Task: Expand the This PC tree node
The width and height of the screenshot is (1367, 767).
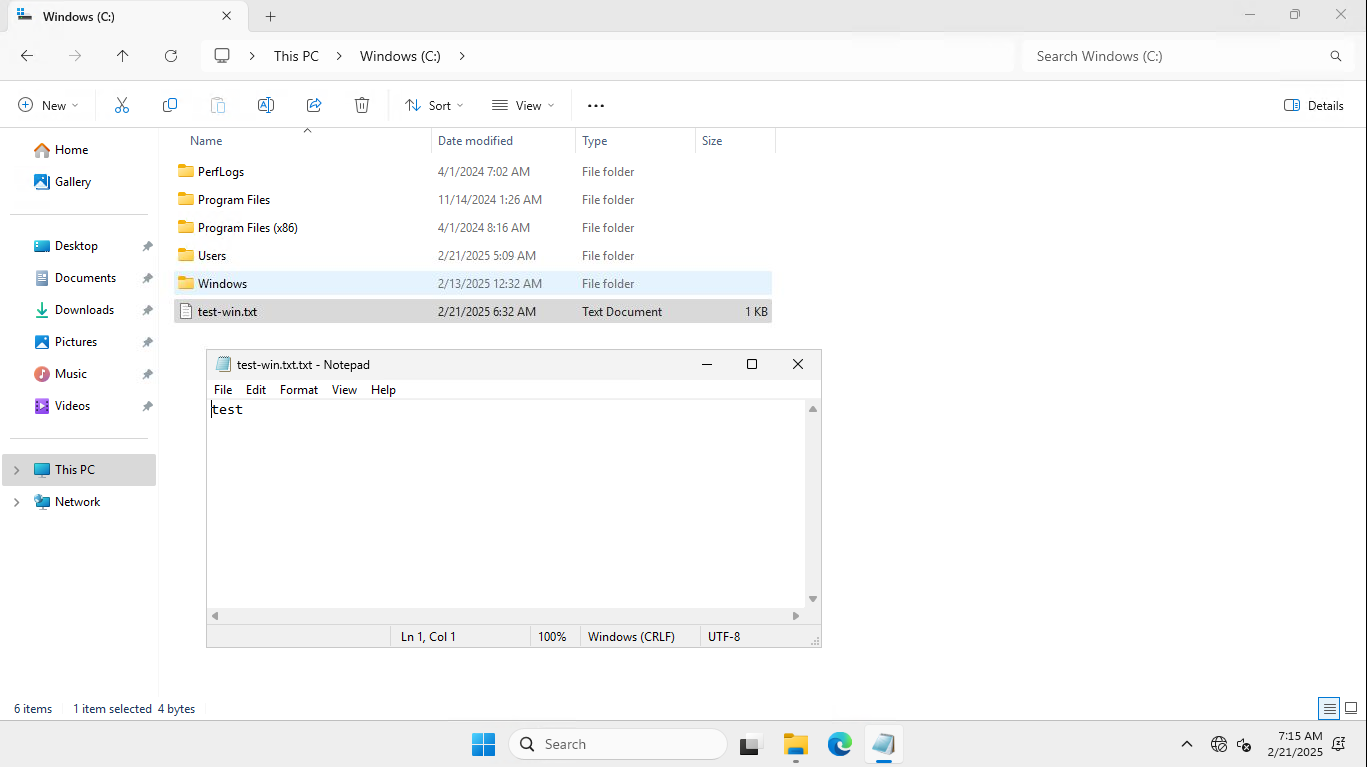Action: click(x=16, y=470)
